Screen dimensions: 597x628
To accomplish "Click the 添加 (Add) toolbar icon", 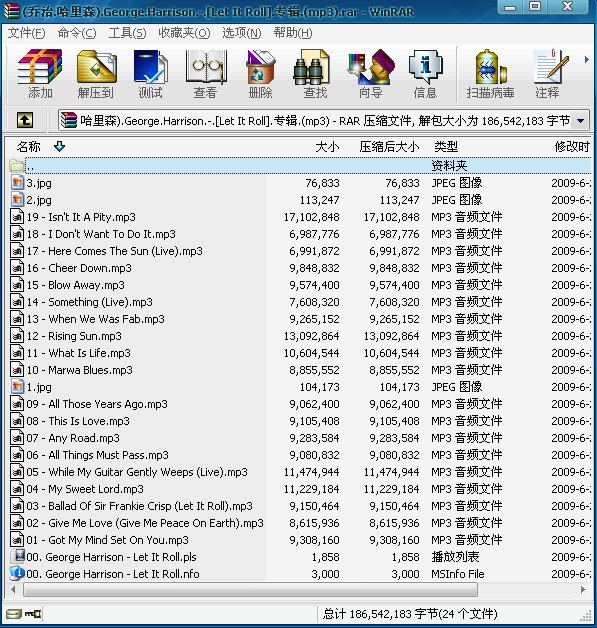I will point(40,67).
